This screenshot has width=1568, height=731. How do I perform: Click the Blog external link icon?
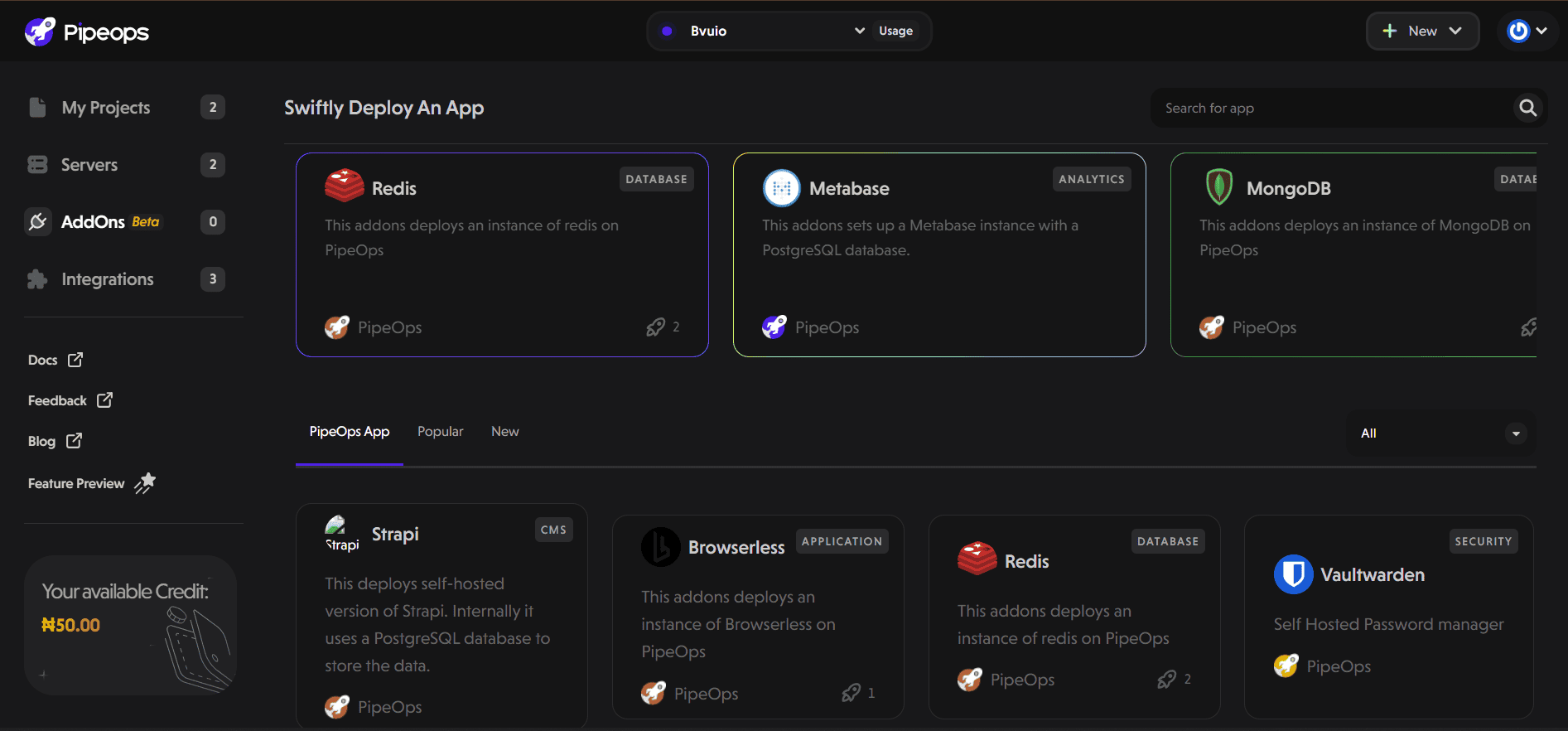pos(74,441)
